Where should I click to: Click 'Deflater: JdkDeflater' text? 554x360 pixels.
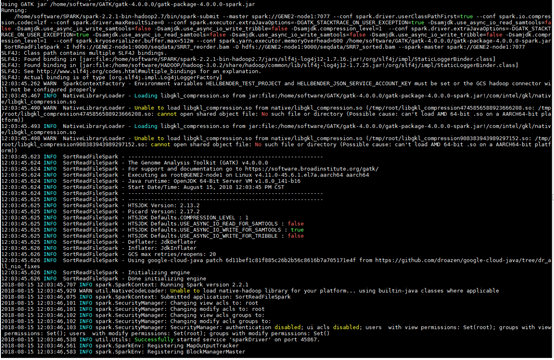(162, 242)
